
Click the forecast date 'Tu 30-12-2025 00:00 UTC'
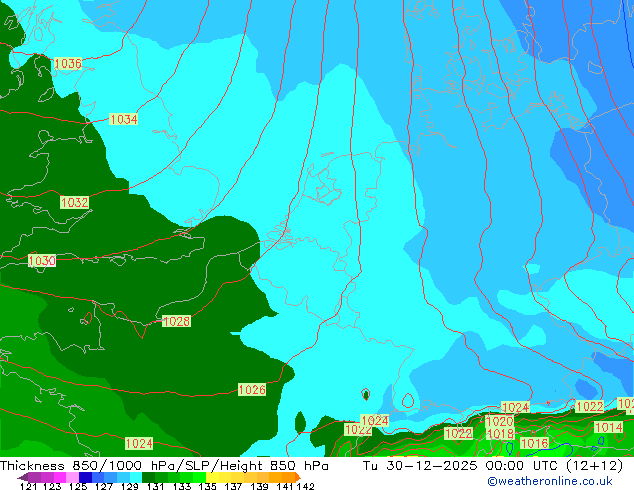(x=461, y=466)
